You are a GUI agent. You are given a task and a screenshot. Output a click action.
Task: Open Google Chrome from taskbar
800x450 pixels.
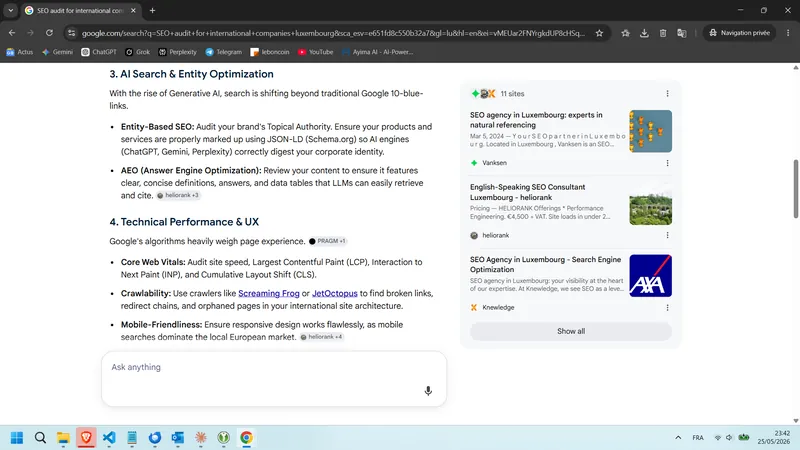pyautogui.click(x=246, y=438)
